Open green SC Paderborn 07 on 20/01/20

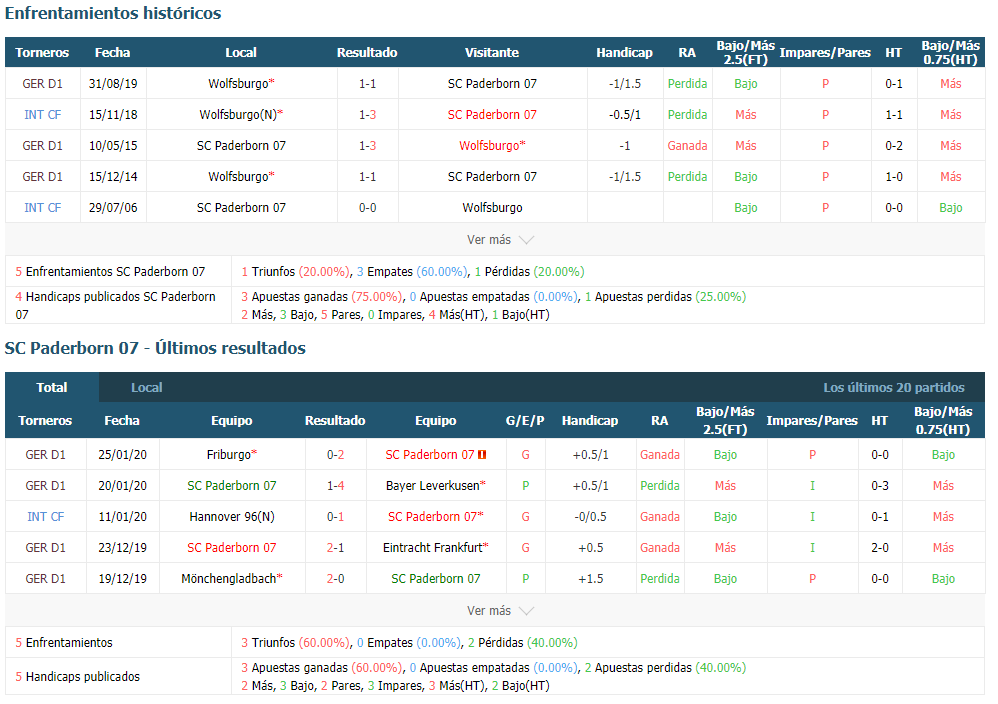[x=232, y=486]
